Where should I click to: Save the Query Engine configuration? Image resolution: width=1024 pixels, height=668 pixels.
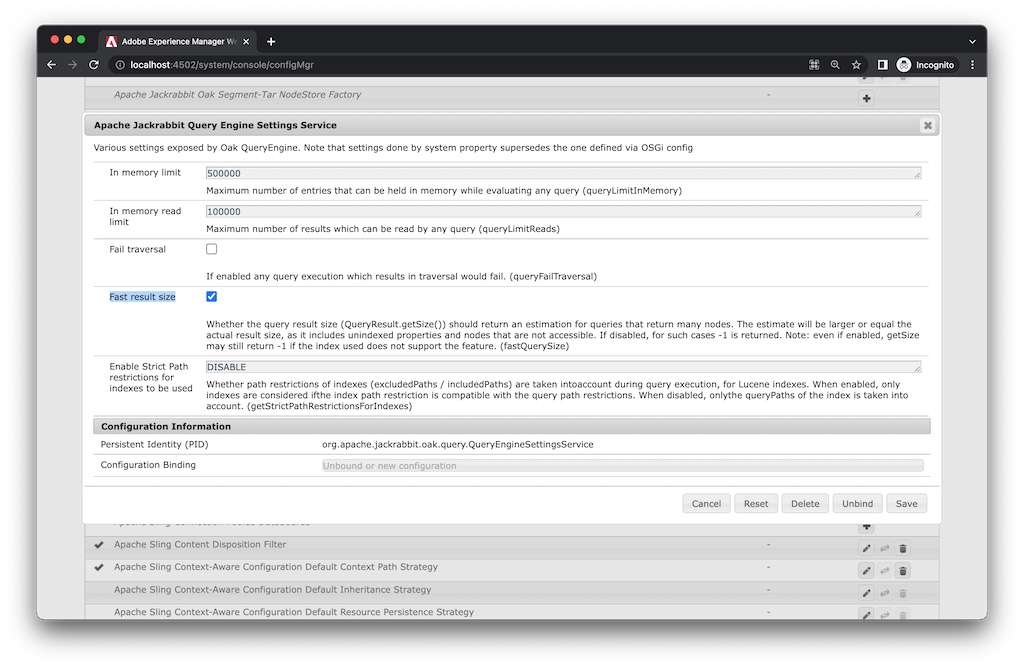coord(906,503)
